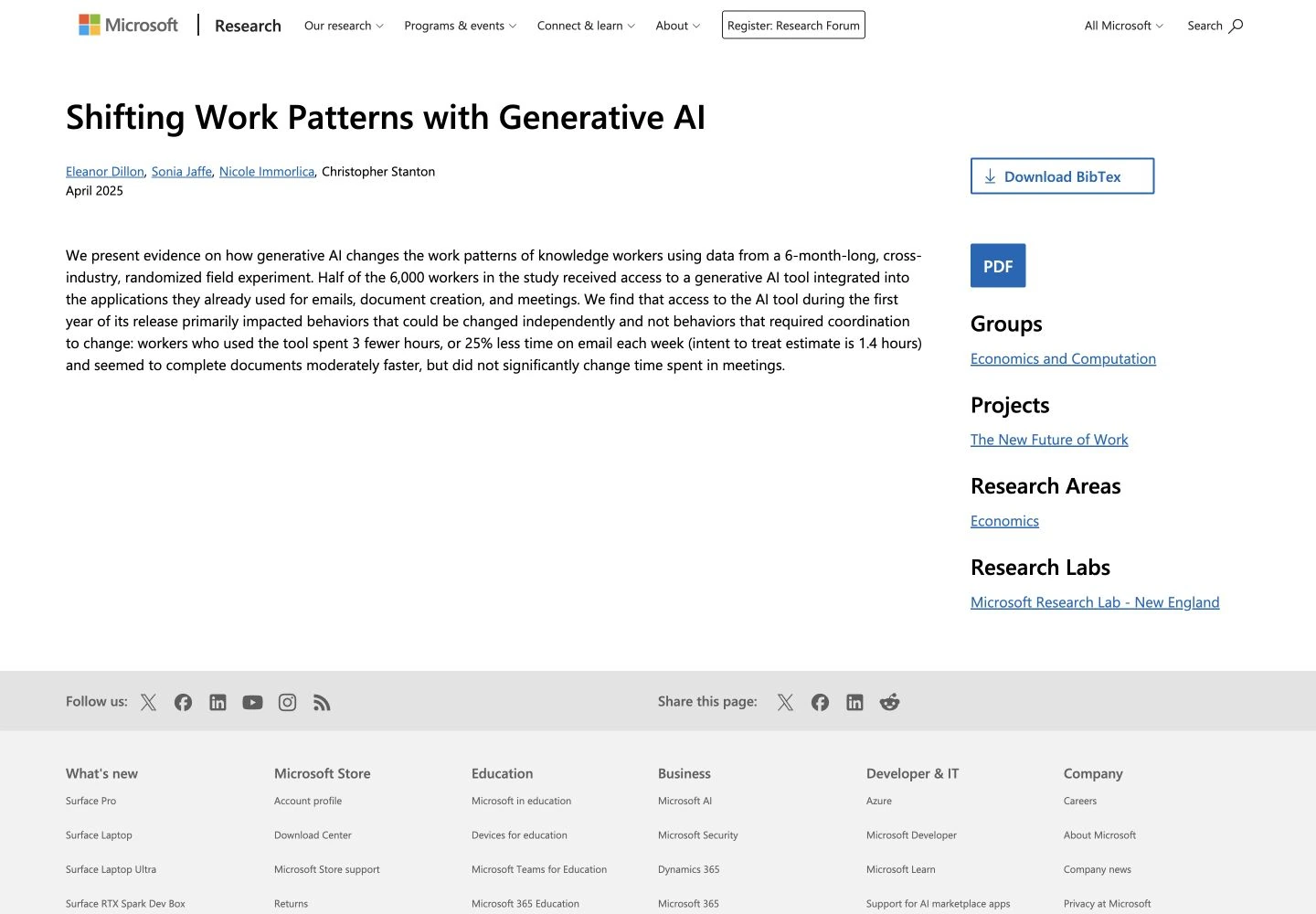This screenshot has height=914, width=1316.
Task: Open Support for AI marketplace apps
Action: [x=939, y=904]
